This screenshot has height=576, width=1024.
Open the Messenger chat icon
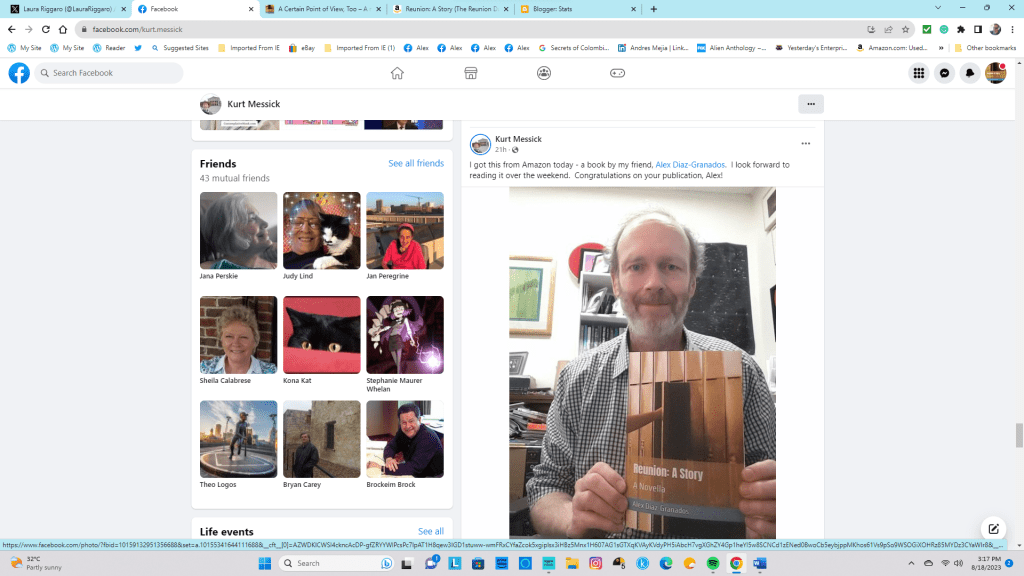pyautogui.click(x=944, y=73)
